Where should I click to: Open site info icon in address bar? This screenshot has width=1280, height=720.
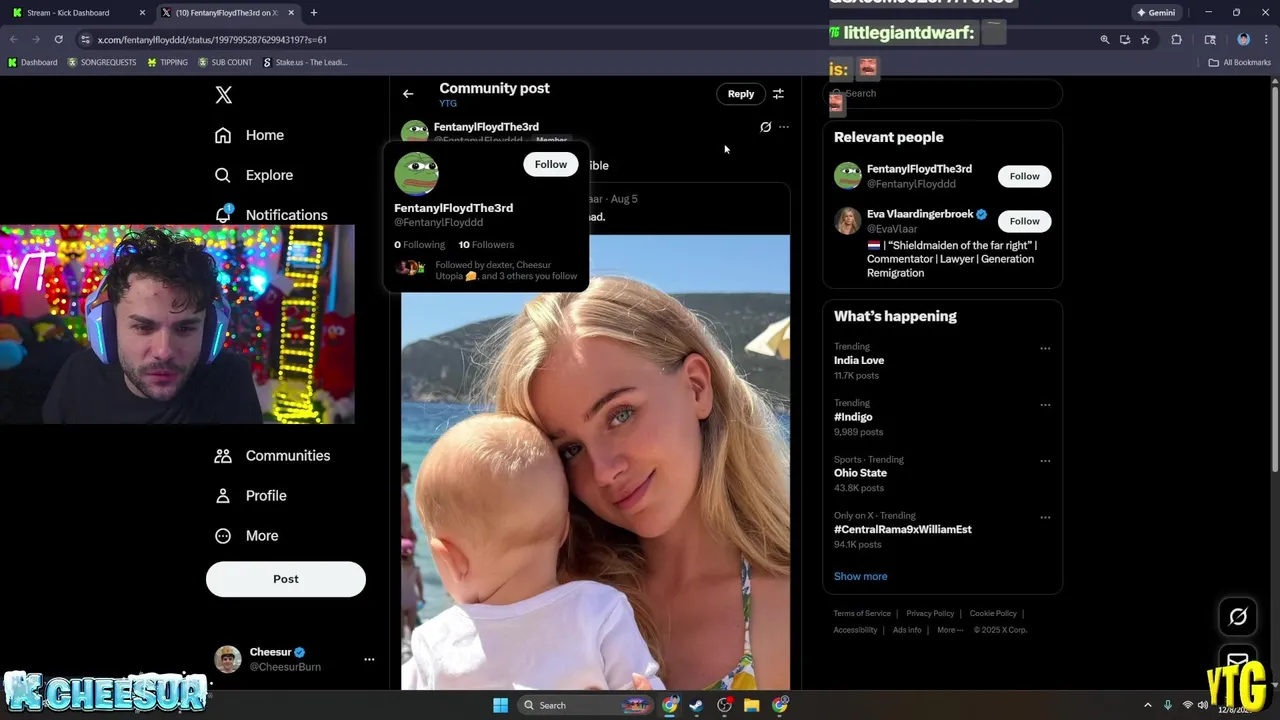tap(85, 40)
